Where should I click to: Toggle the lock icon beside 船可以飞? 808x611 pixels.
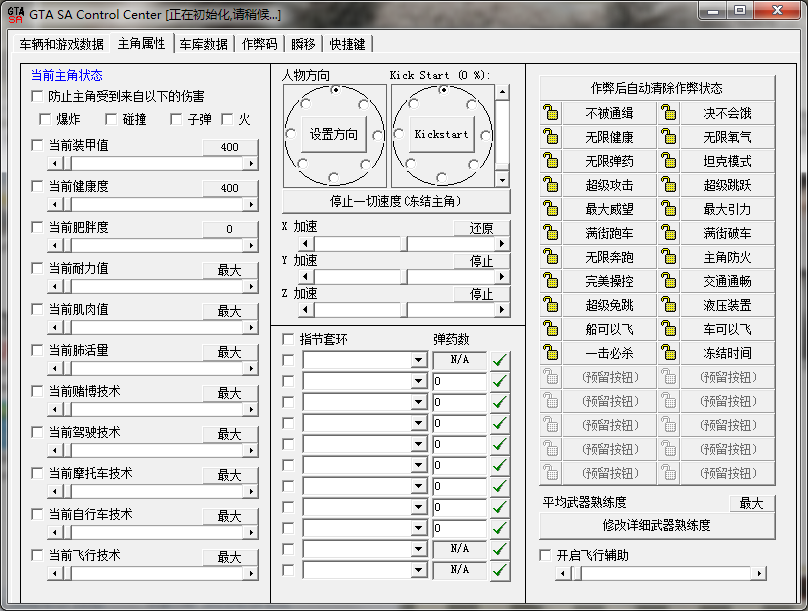(551, 329)
